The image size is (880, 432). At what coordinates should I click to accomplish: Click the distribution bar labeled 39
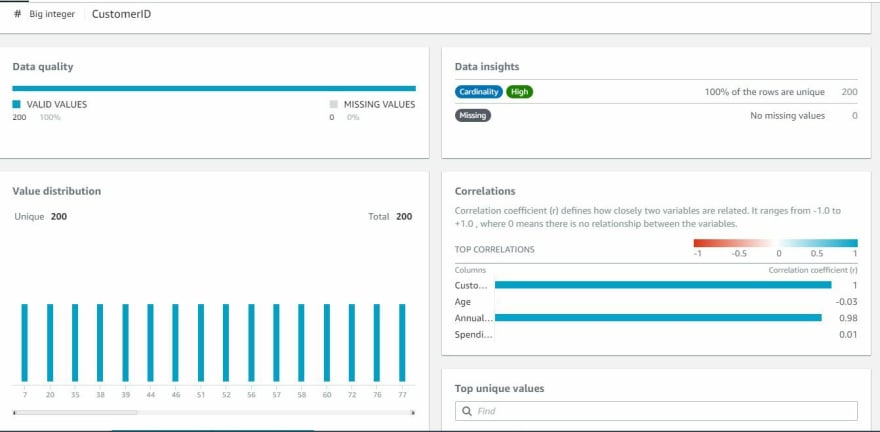pyautogui.click(x=125, y=343)
